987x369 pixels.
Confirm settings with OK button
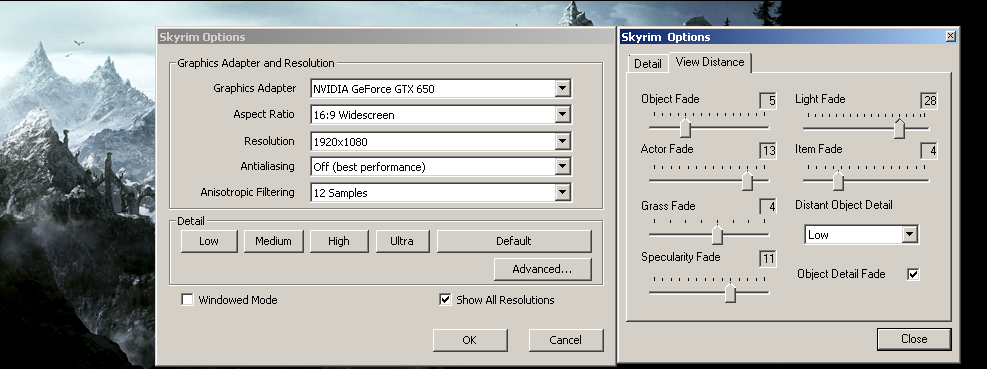coord(470,340)
